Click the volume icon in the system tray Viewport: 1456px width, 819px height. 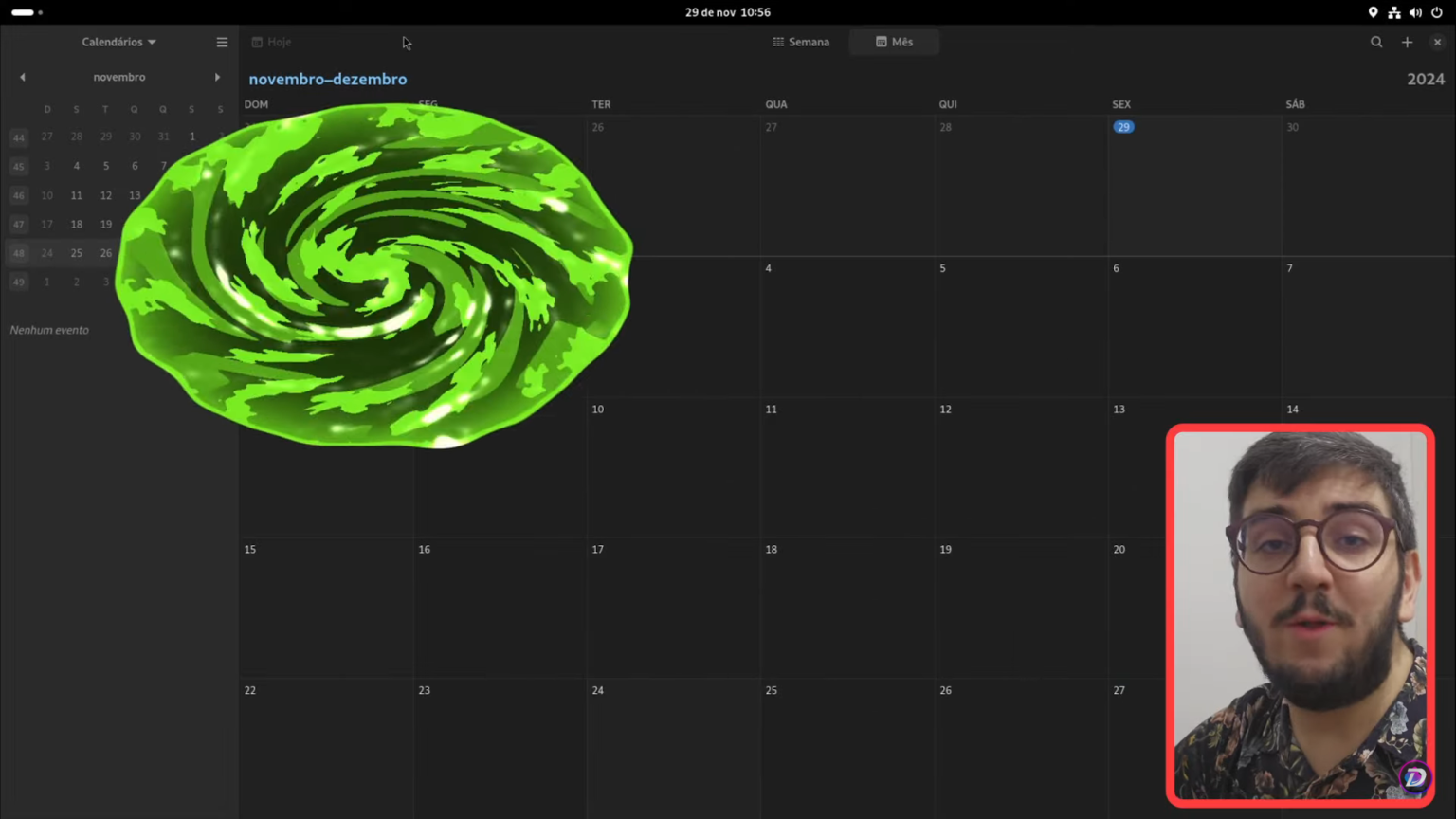1415,12
